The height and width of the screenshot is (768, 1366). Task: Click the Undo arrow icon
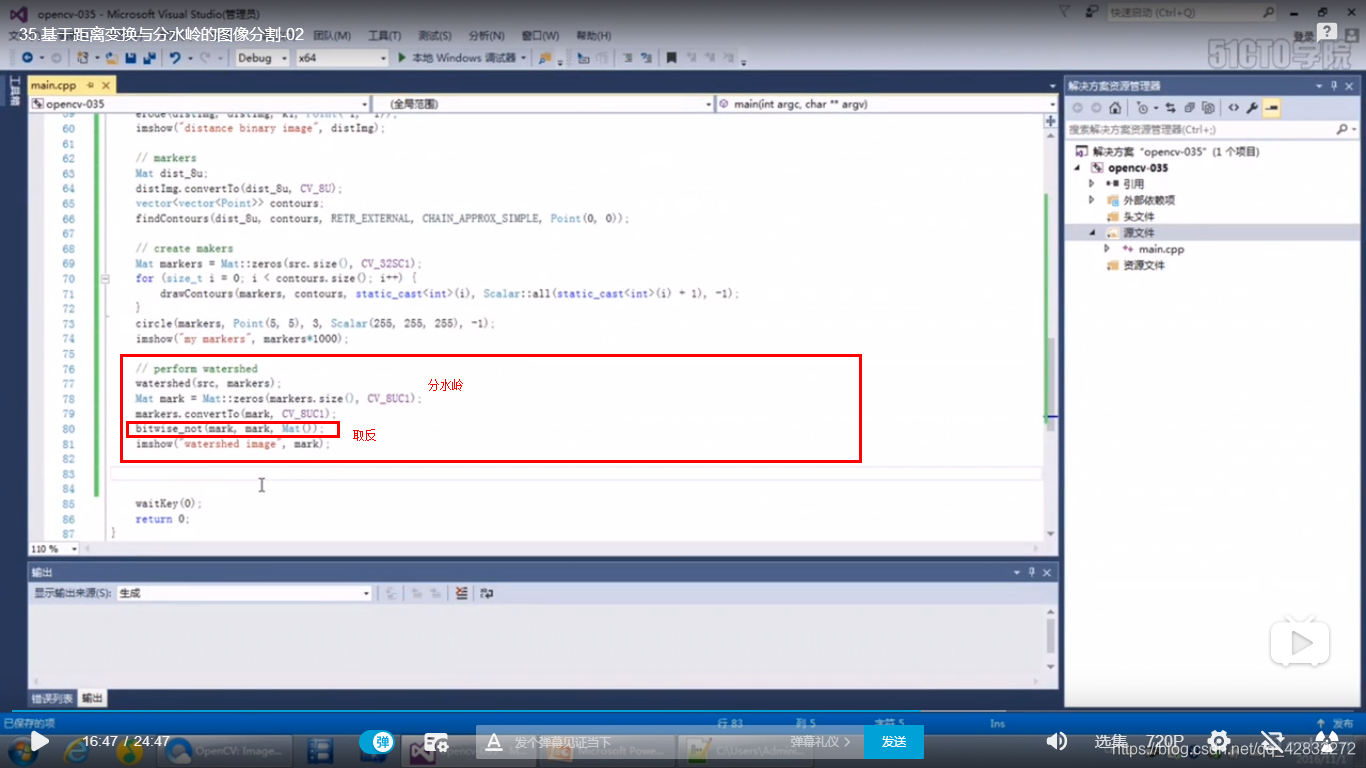click(175, 58)
